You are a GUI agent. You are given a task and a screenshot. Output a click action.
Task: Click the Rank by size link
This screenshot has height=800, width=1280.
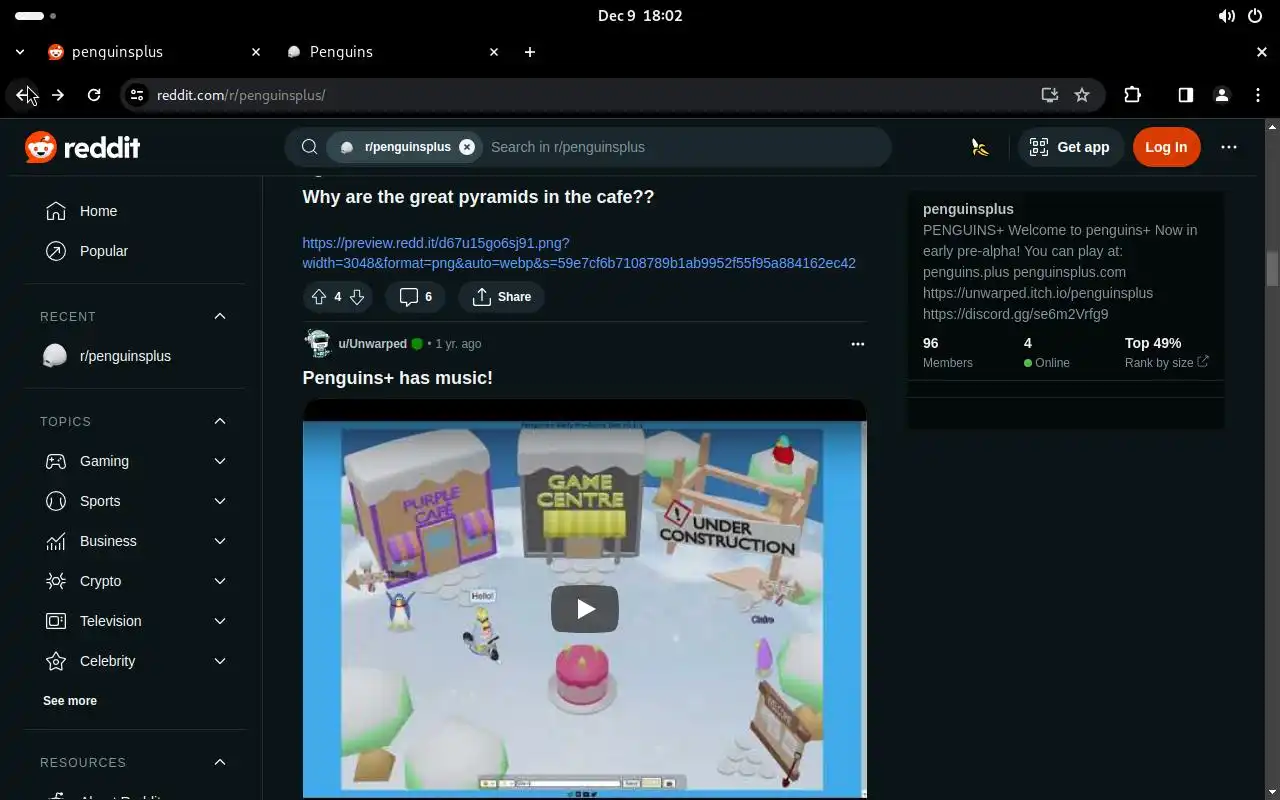[1166, 363]
